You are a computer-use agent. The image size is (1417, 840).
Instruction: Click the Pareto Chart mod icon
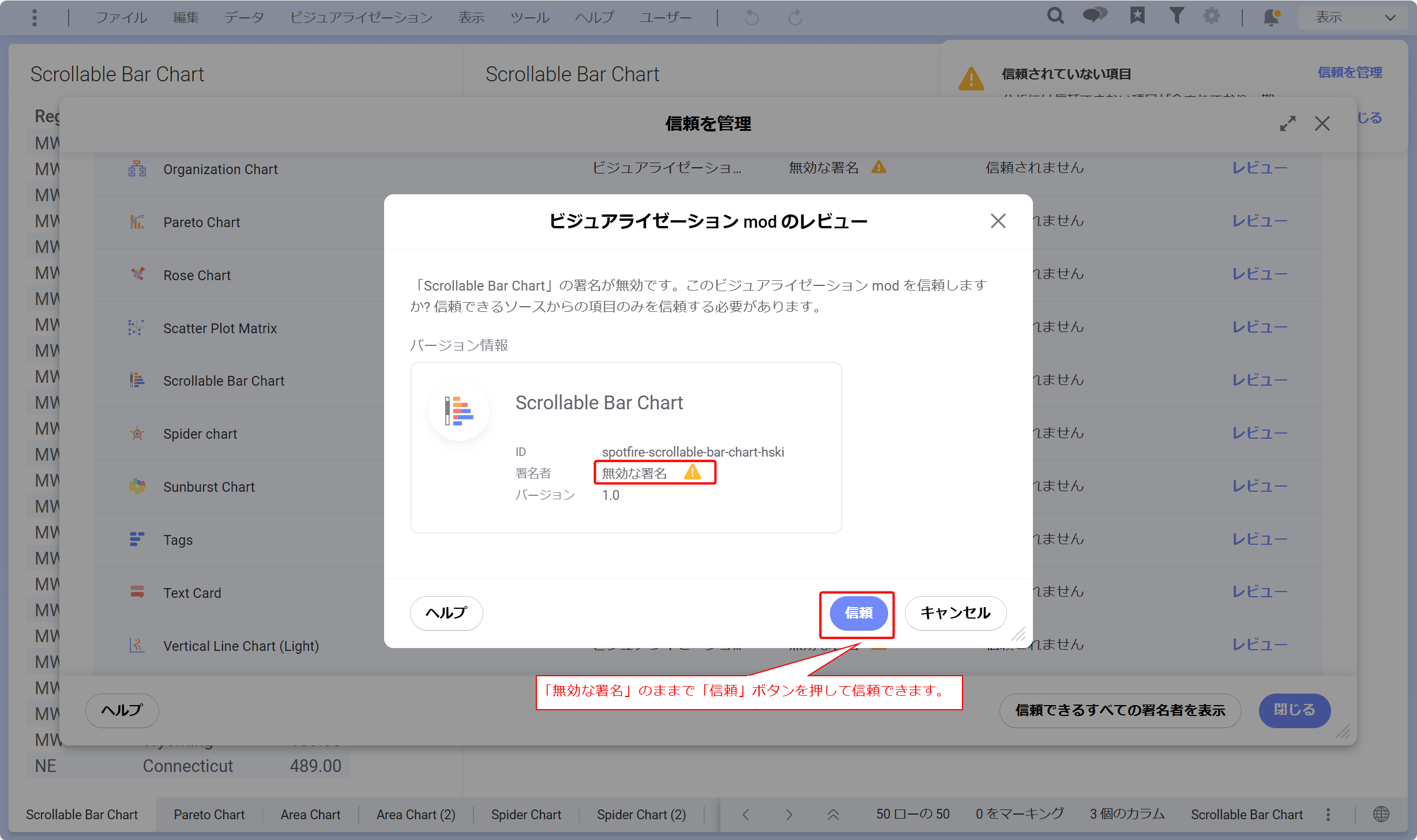pyautogui.click(x=137, y=222)
